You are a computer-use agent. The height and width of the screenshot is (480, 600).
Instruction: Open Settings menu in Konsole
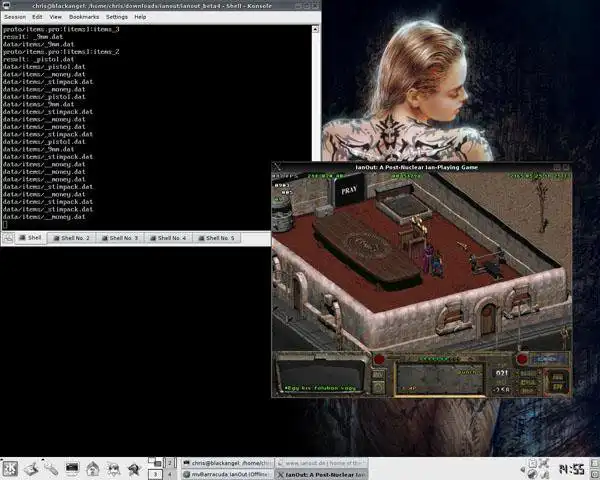(117, 17)
